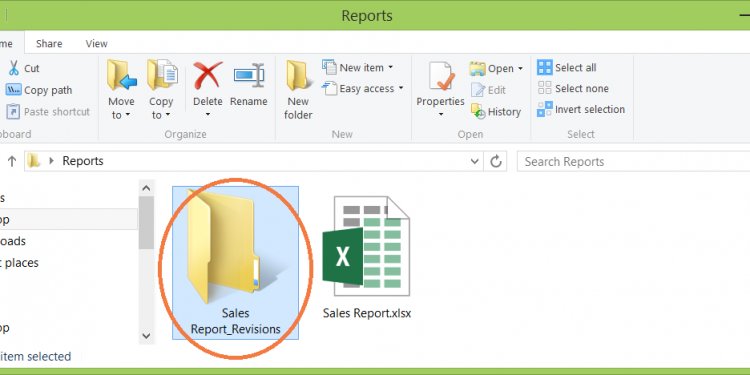Screen dimensions: 750x375
Task: Click the Paste shortcut command
Action: pos(48,111)
